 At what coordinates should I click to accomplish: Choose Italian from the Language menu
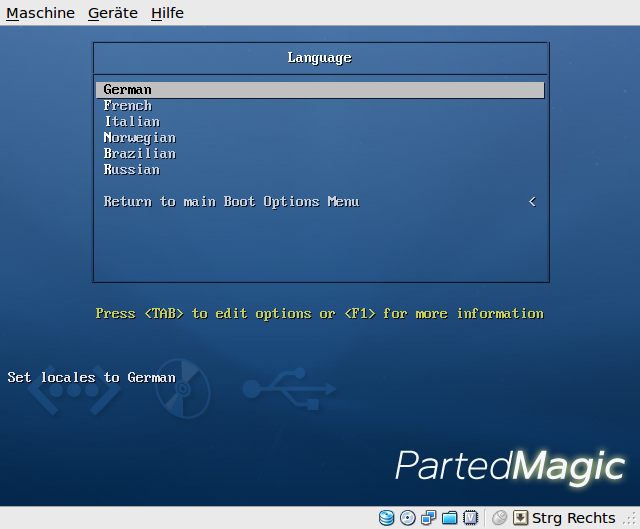click(x=132, y=122)
